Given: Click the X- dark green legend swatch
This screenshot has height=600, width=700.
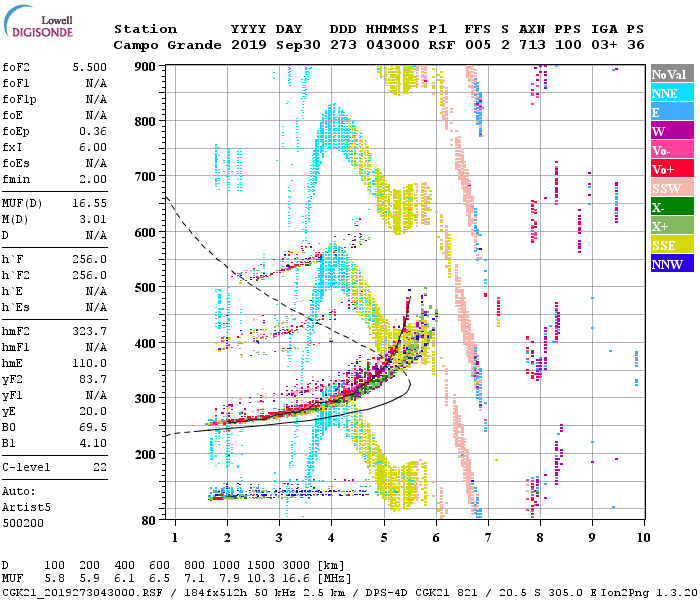Looking at the screenshot, I should point(672,207).
